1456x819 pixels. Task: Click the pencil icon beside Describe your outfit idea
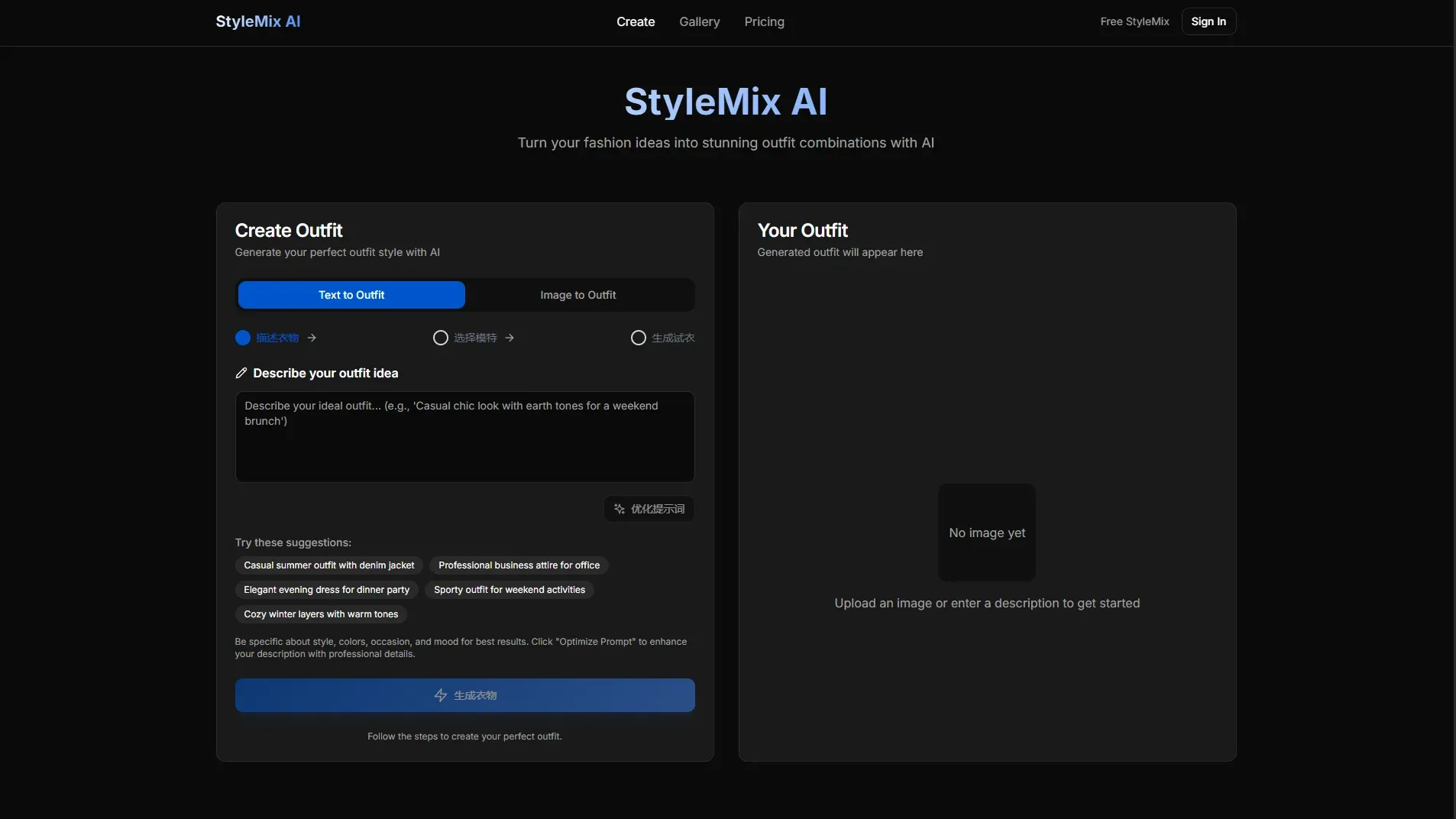(x=241, y=373)
